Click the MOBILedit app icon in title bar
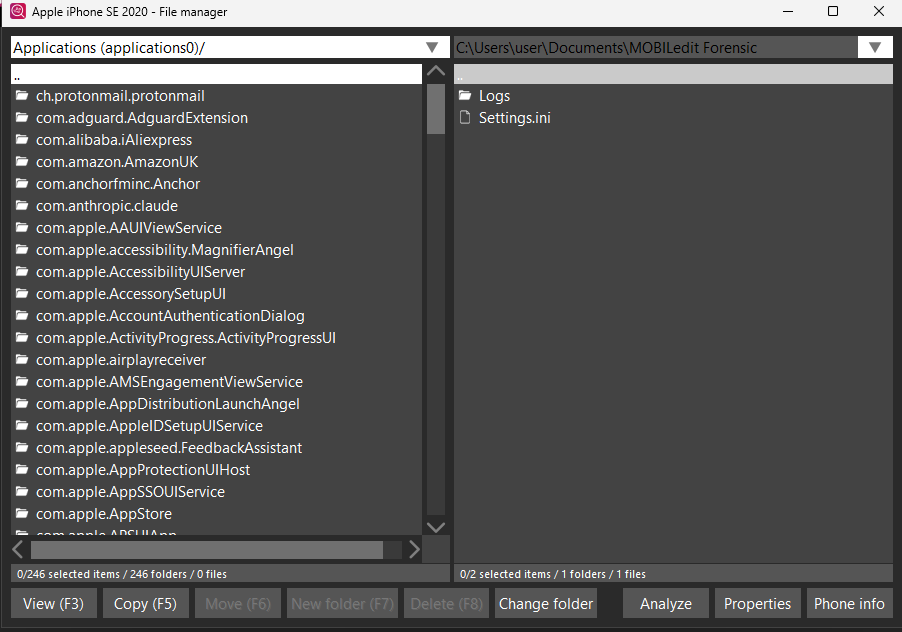 click(17, 11)
